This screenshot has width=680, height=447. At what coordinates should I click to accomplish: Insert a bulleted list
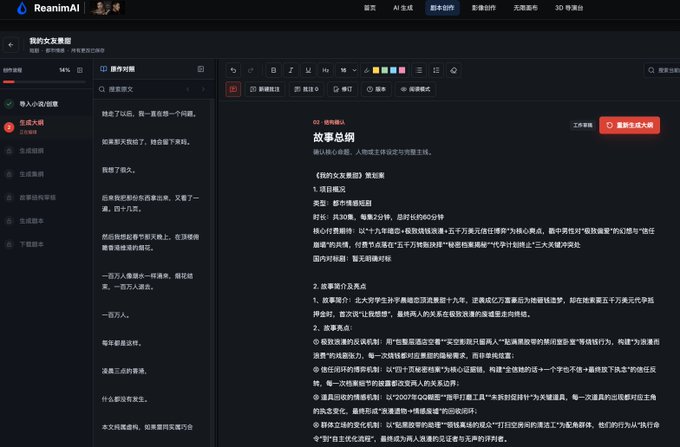coord(419,70)
